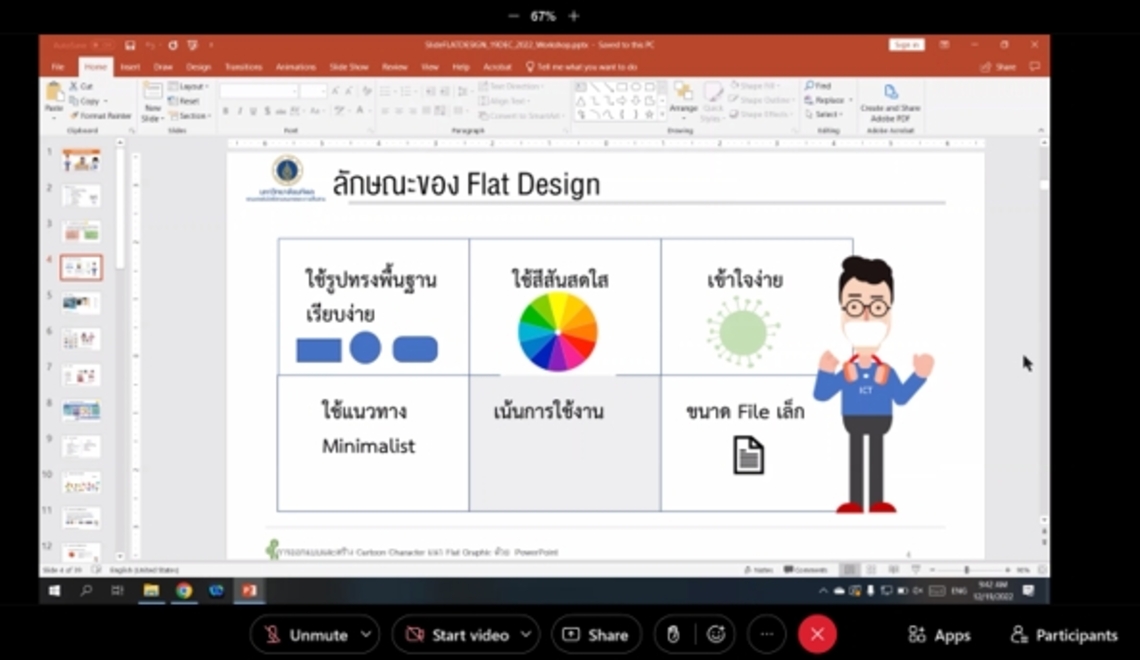
Task: Zoom in with the plus icon
Action: [x=574, y=16]
